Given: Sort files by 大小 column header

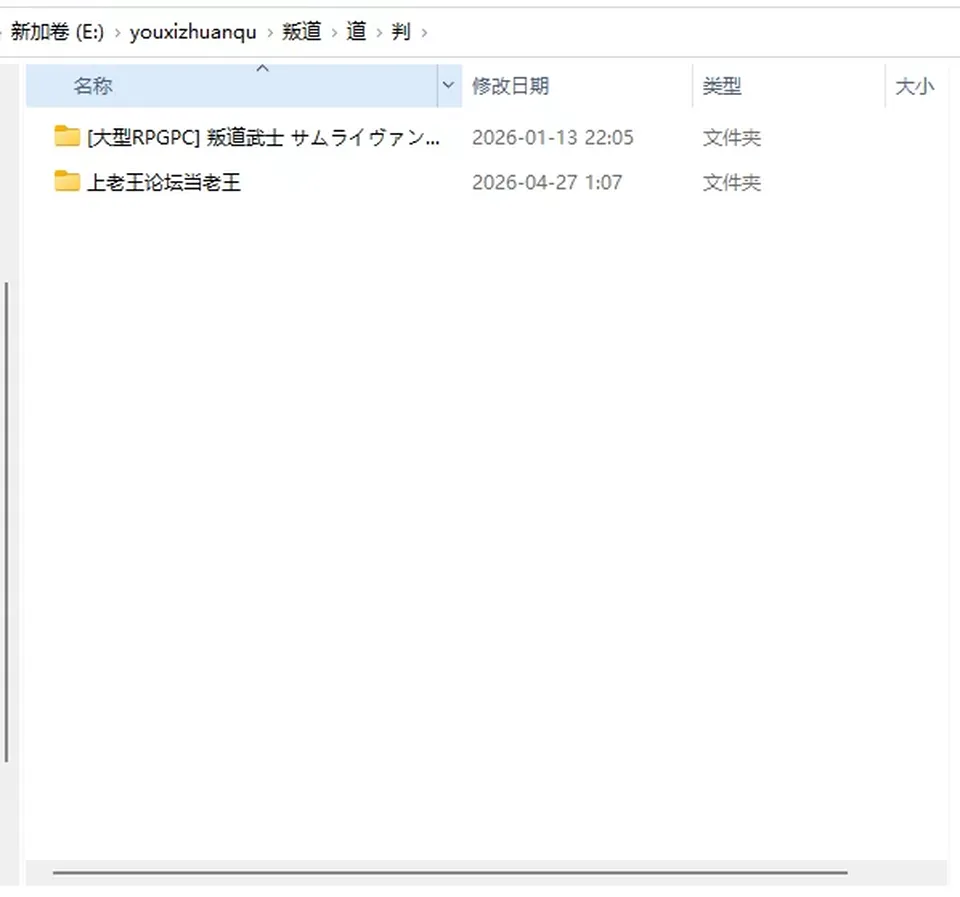Looking at the screenshot, I should [916, 86].
